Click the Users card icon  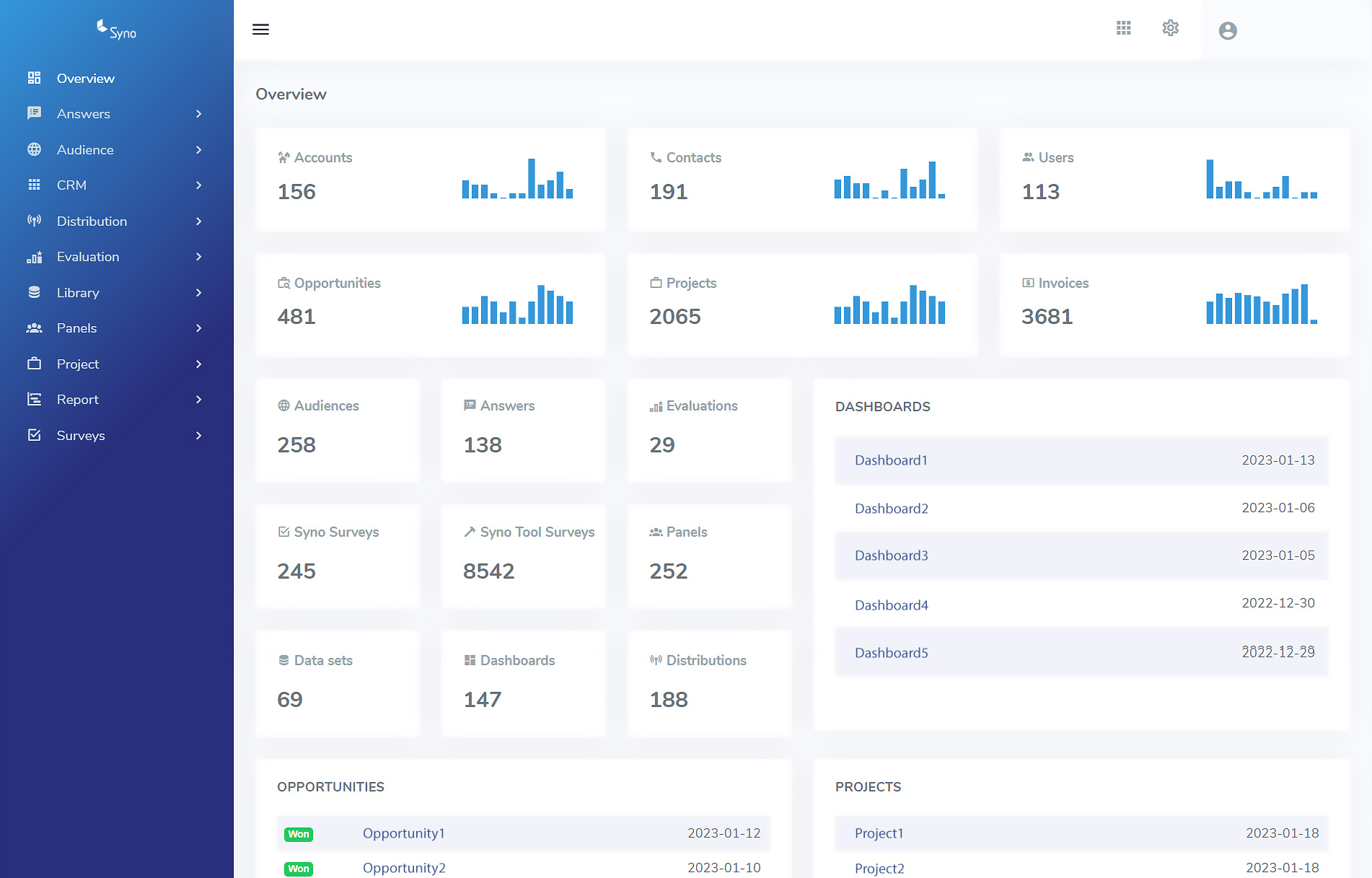click(1028, 157)
